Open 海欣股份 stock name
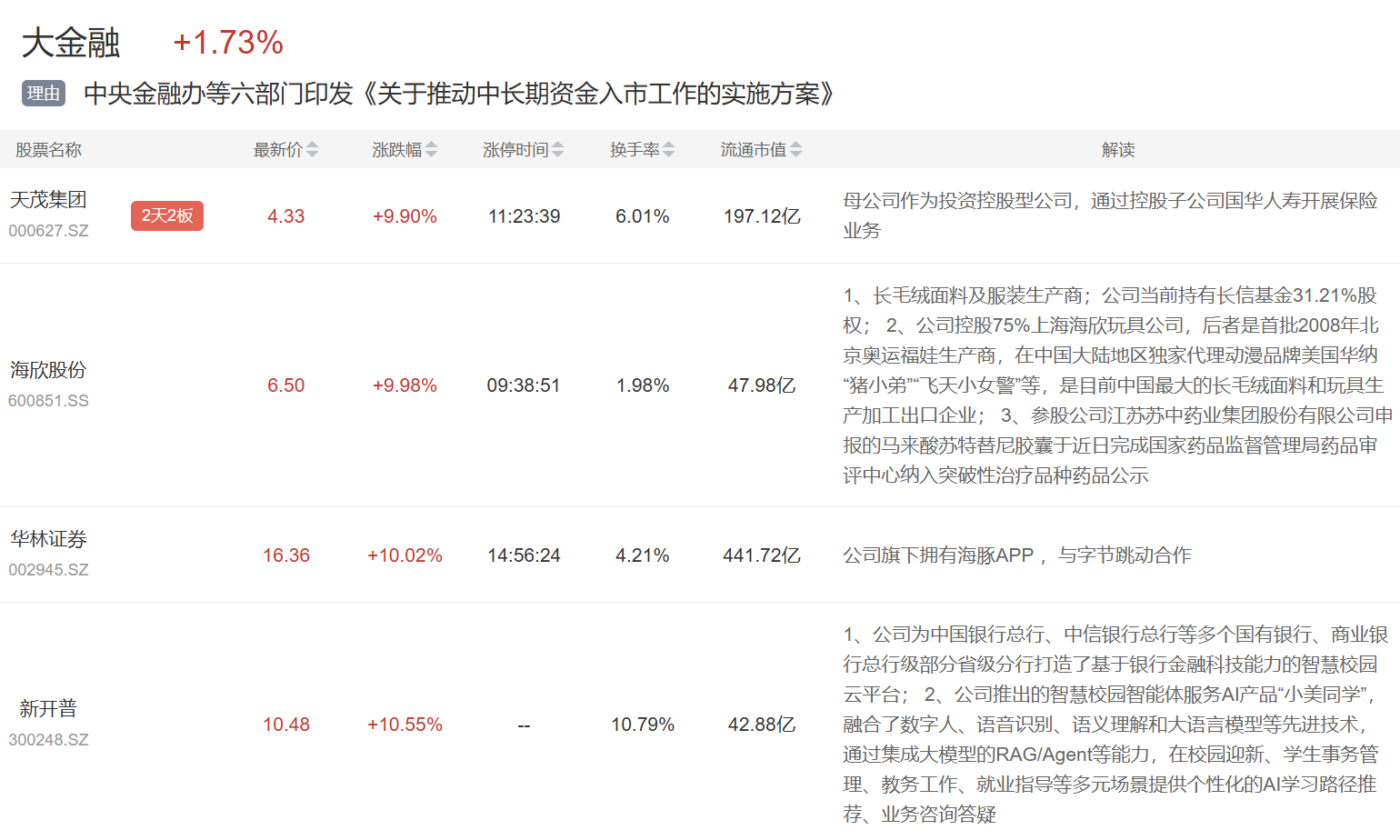Screen dimensions: 1400x840 pyautogui.click(x=48, y=370)
